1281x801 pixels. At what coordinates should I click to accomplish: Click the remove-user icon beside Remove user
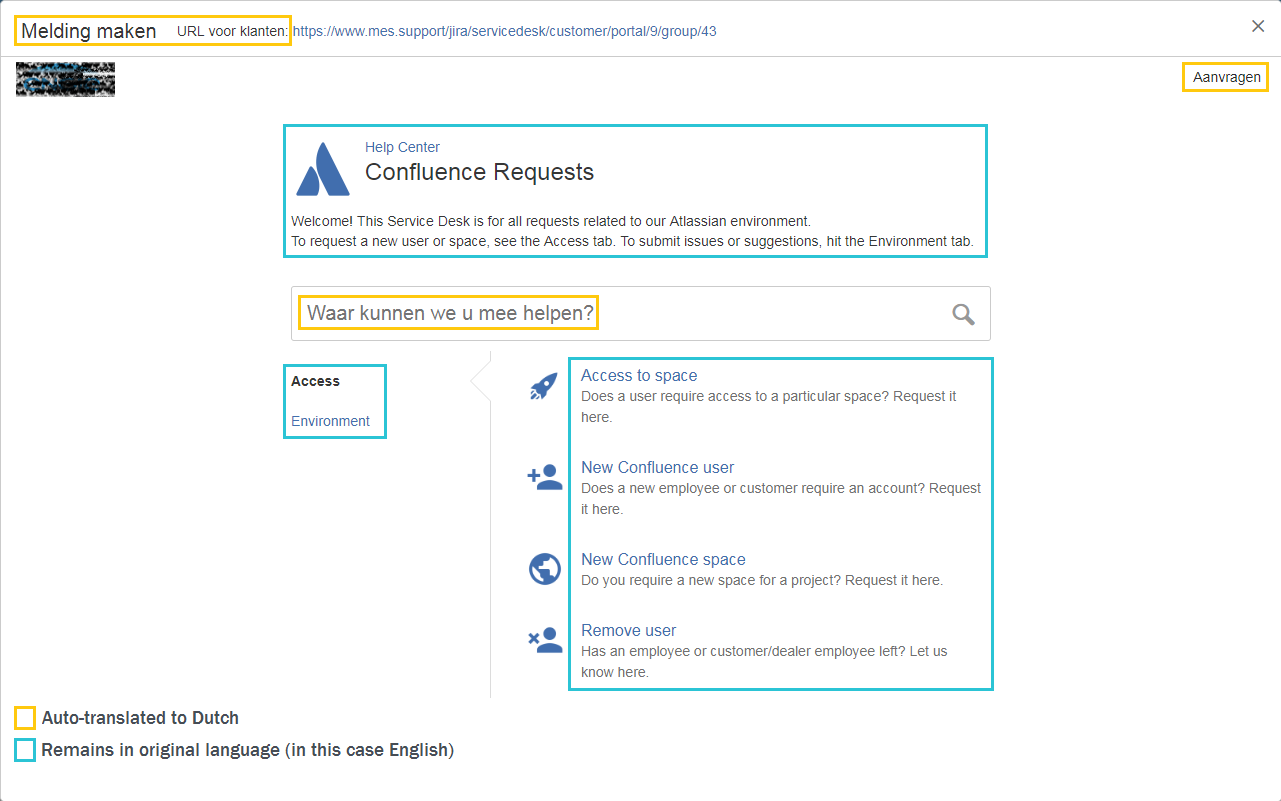545,640
